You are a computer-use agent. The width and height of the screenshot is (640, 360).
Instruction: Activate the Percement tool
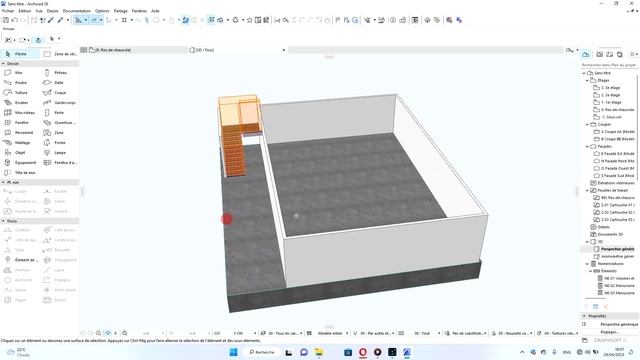tap(20, 133)
